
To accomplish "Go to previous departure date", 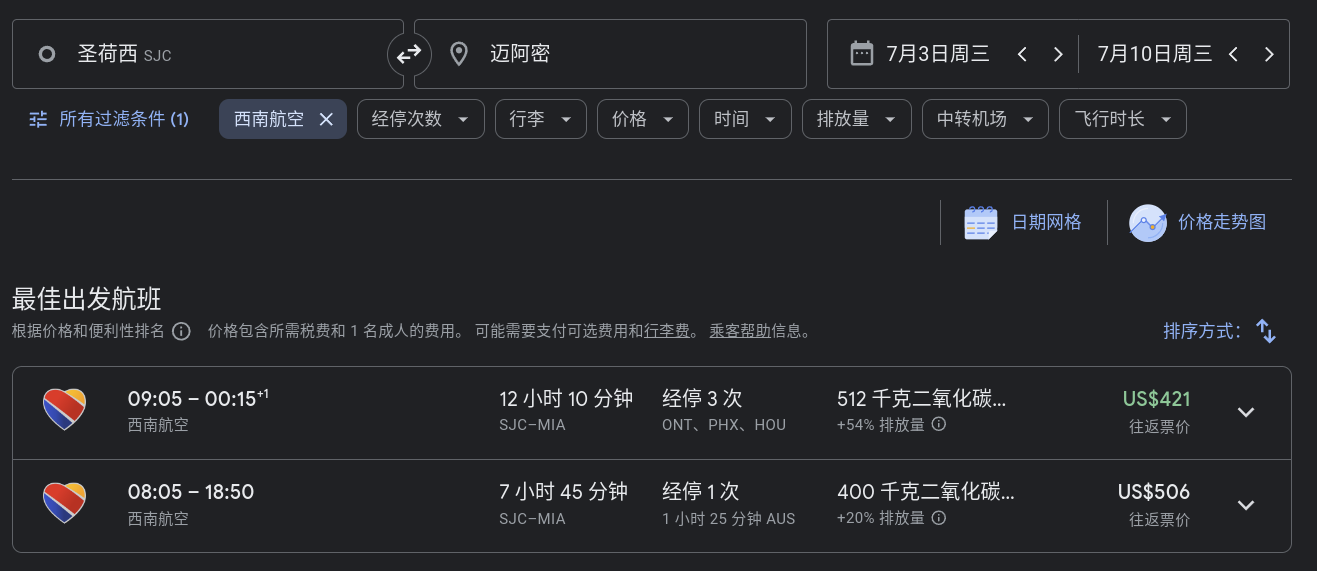I will click(1022, 54).
